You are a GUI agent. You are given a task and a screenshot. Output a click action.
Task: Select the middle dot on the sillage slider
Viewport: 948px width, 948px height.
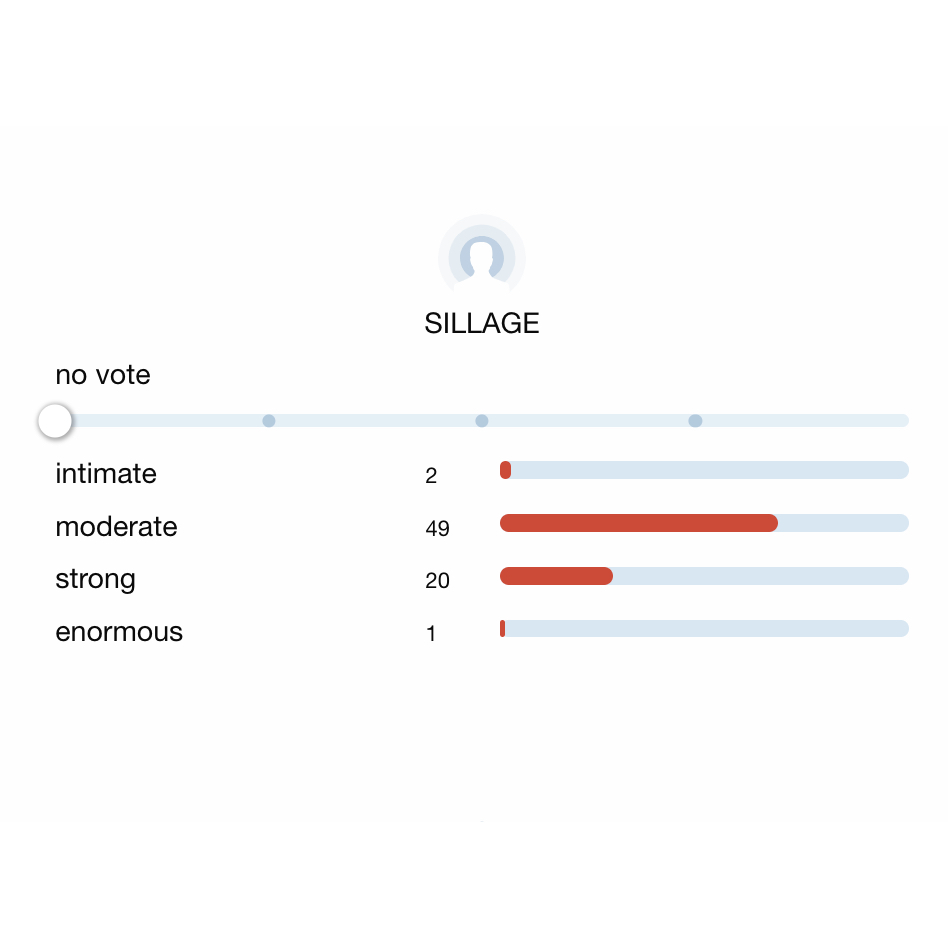482,421
